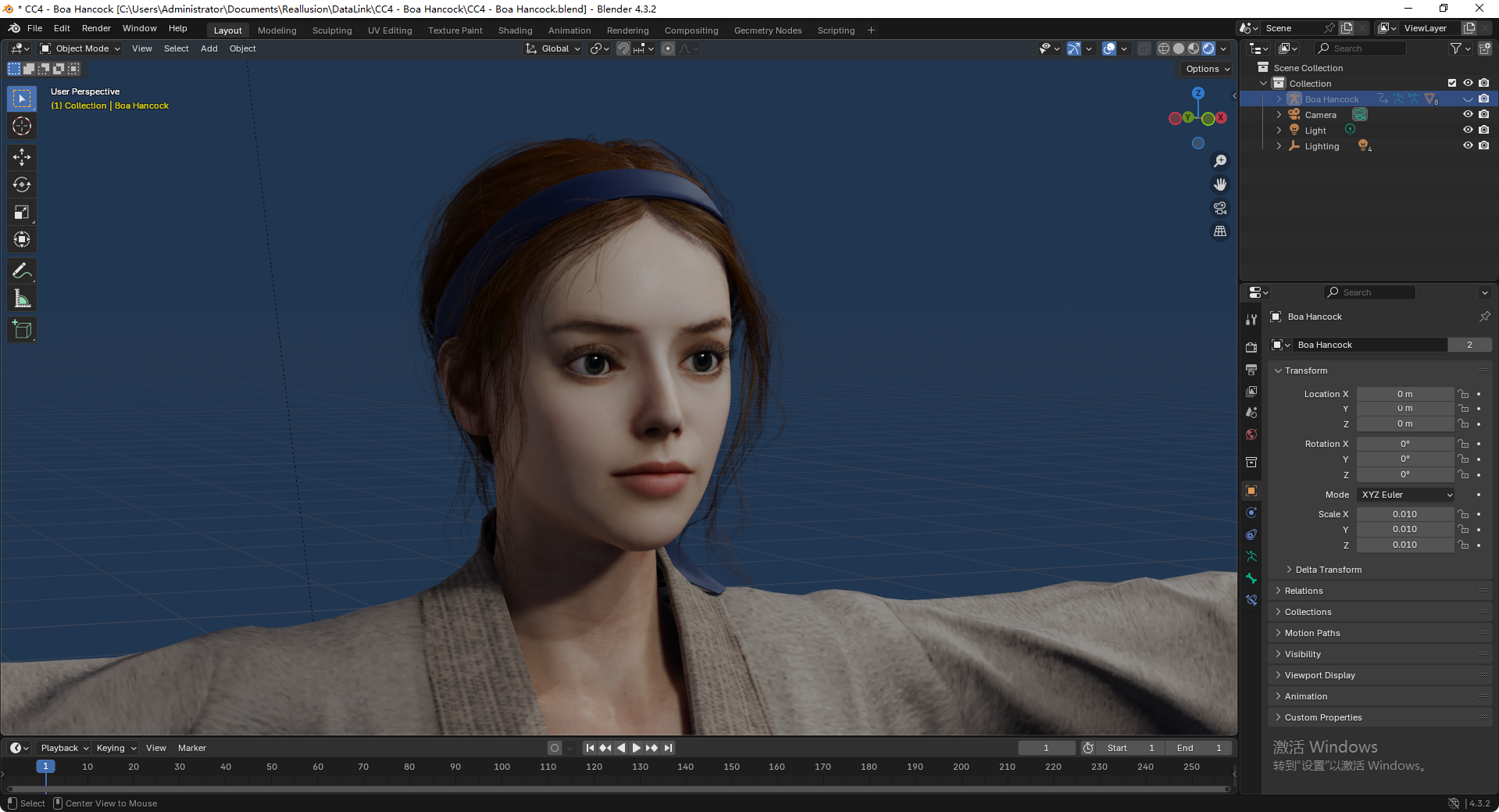Open the Render menu

click(x=96, y=29)
